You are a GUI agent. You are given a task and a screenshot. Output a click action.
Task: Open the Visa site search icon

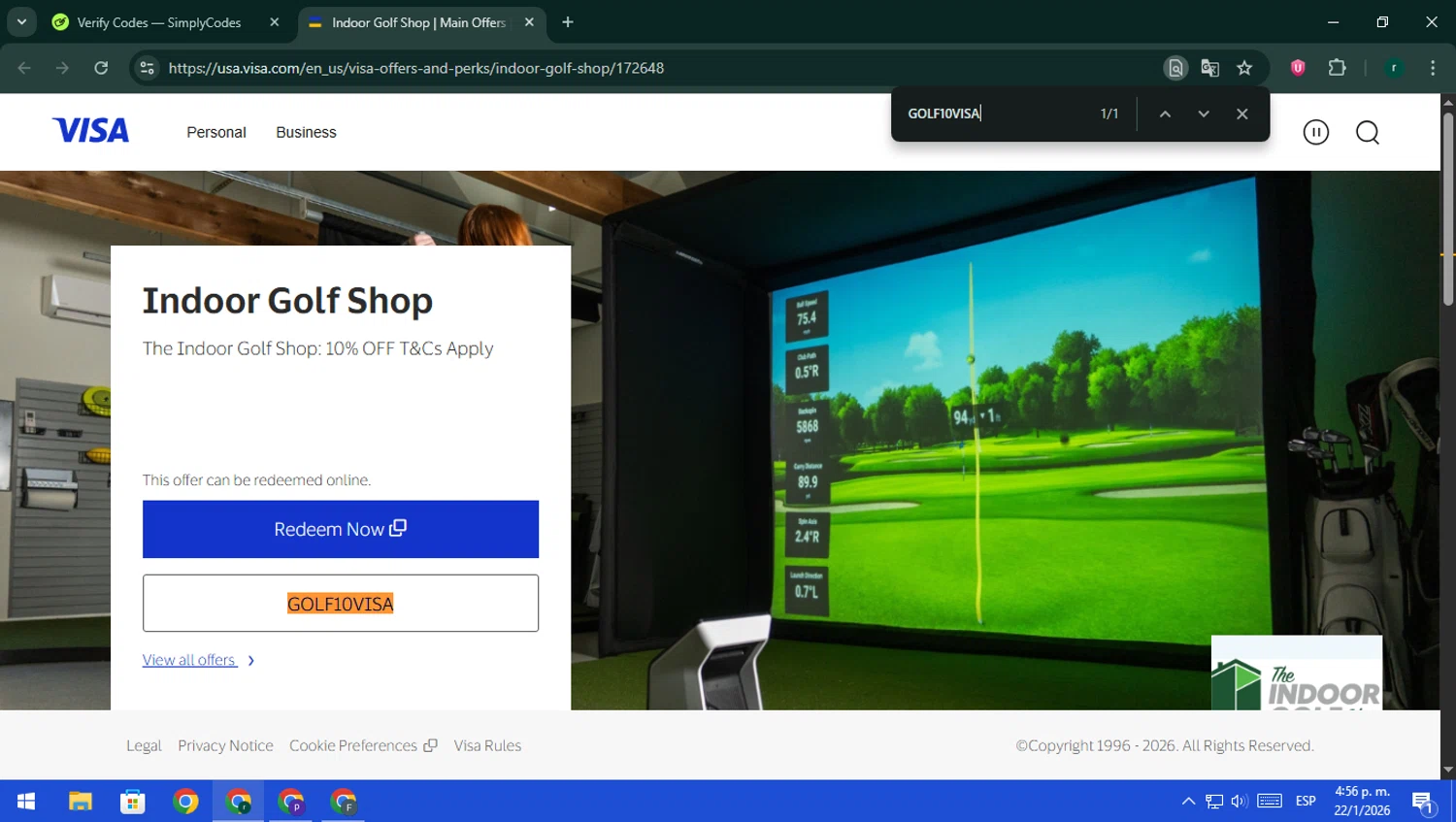tap(1368, 132)
